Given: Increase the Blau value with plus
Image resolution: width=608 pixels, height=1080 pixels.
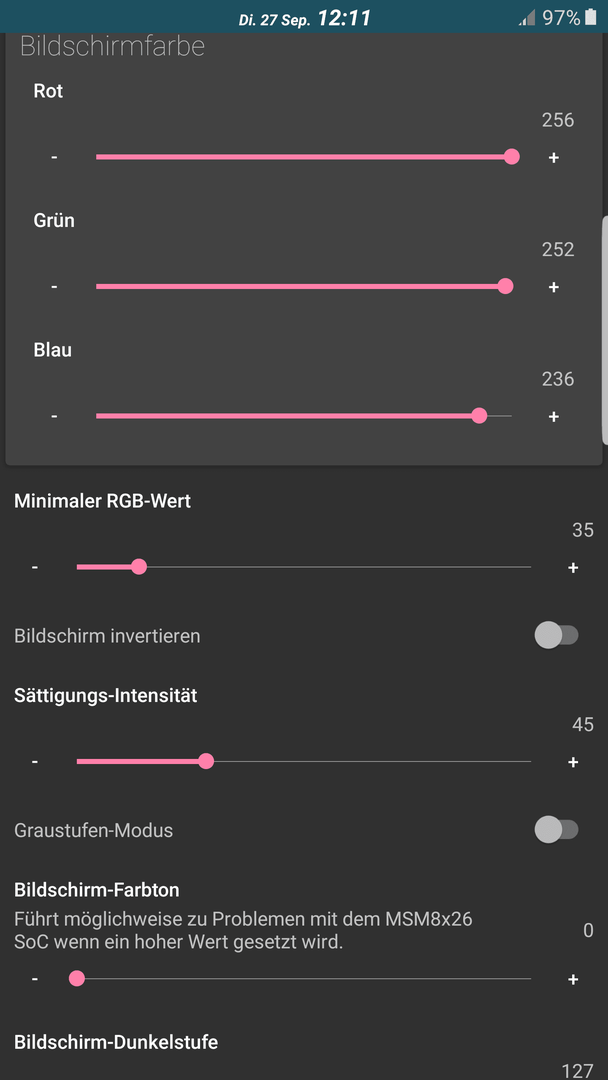Looking at the screenshot, I should tap(554, 417).
